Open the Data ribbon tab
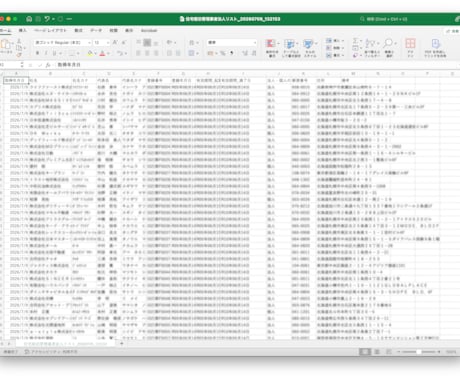Image resolution: width=460 pixels, height=380 pixels. [x=96, y=30]
